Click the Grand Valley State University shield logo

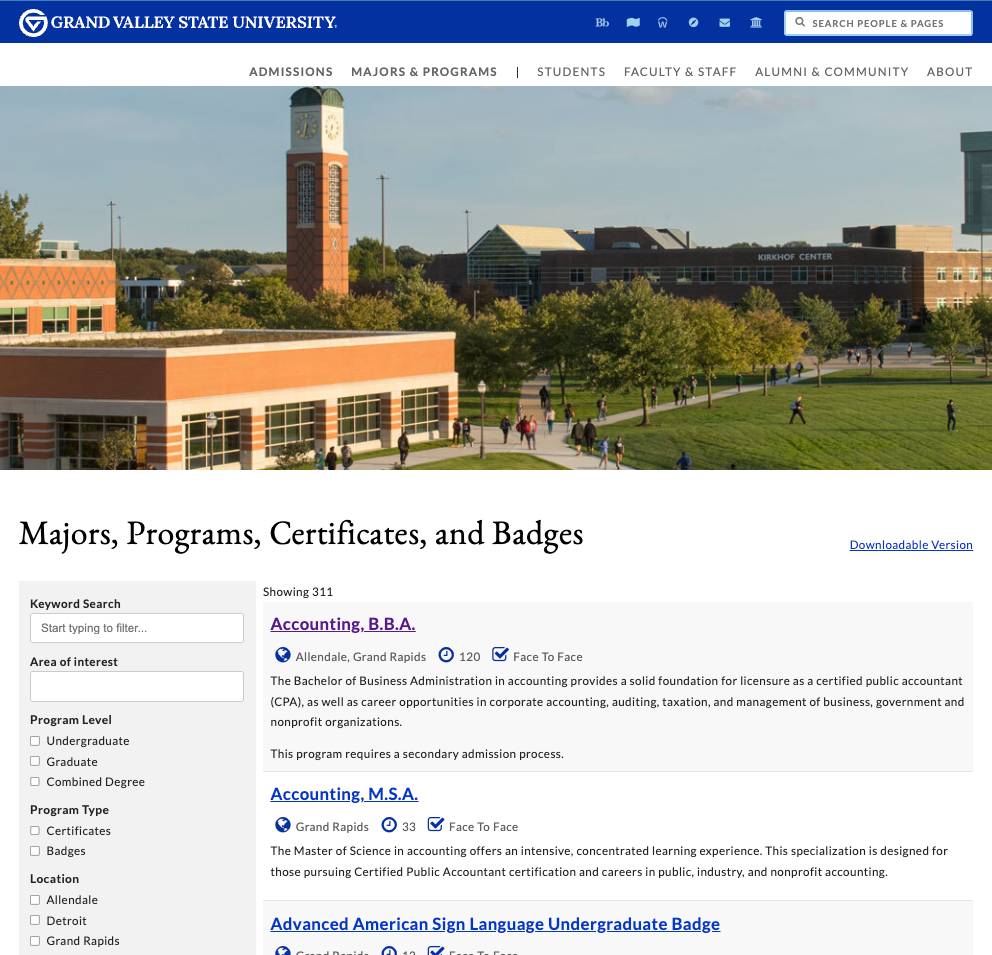[x=33, y=22]
